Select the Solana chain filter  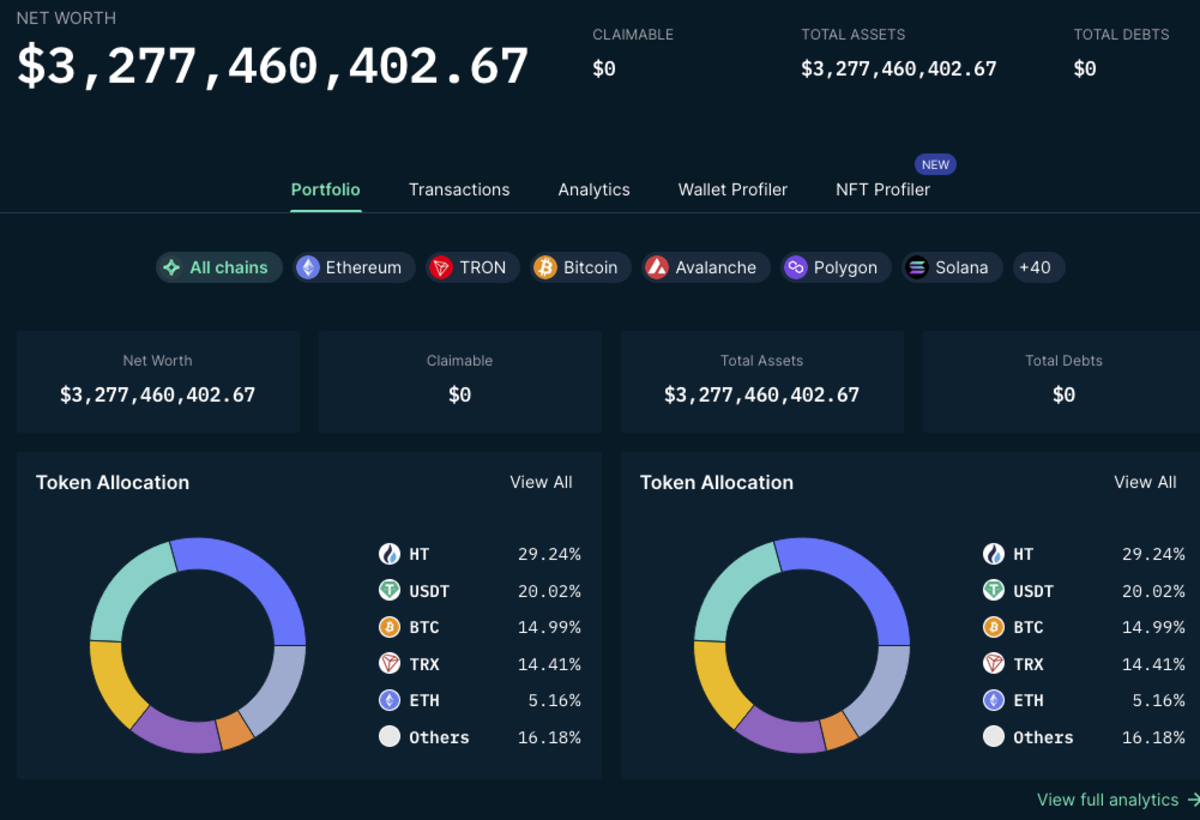pyautogui.click(x=952, y=267)
